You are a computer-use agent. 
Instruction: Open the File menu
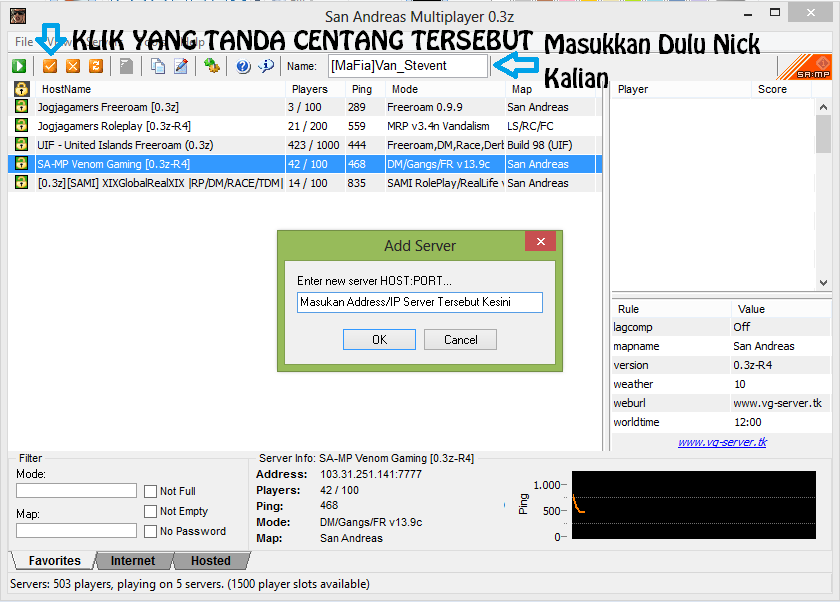point(24,42)
